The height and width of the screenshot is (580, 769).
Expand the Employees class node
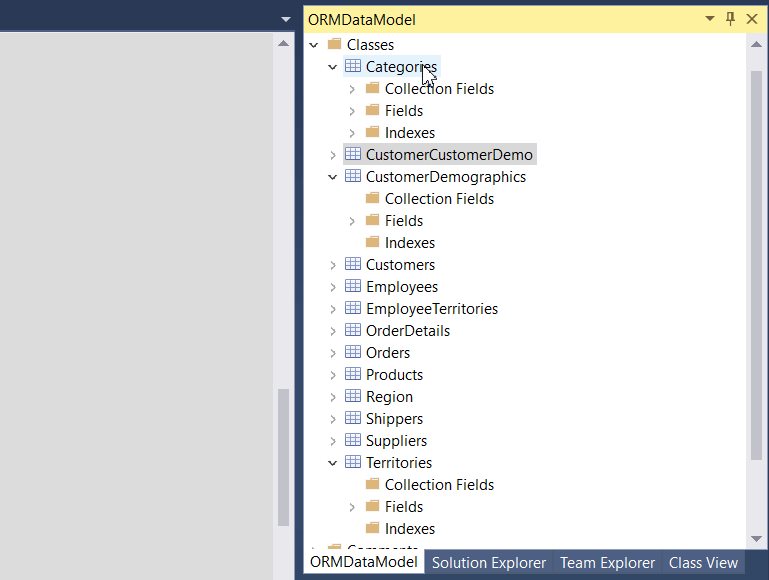(x=333, y=287)
